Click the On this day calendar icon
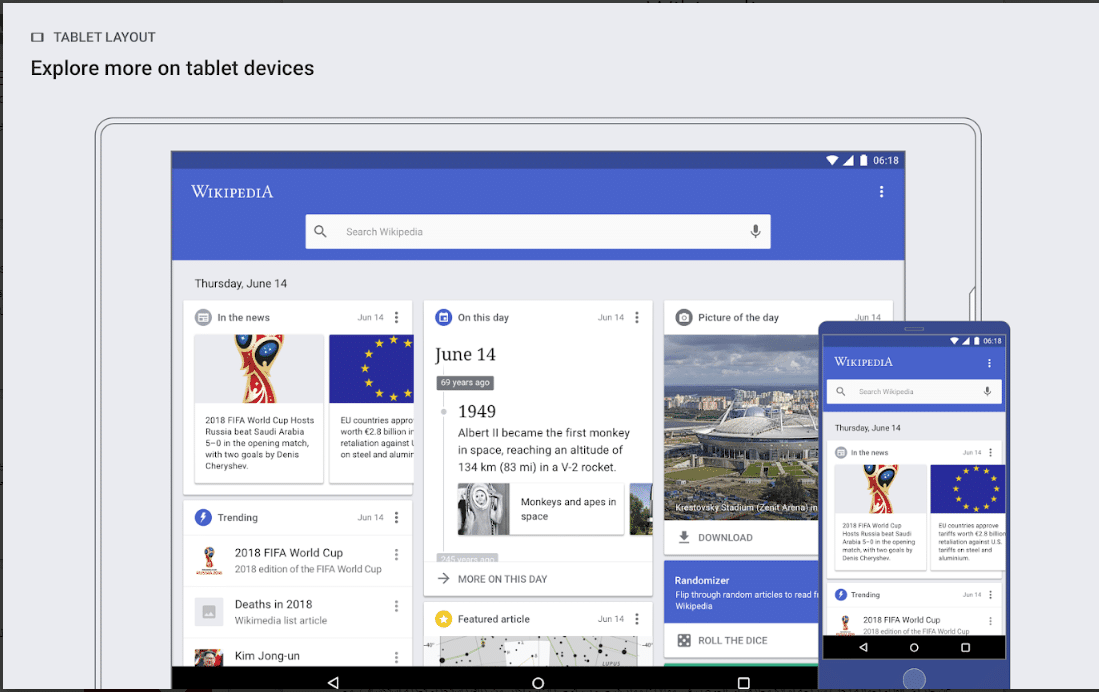Viewport: 1099px width, 692px height. [443, 317]
